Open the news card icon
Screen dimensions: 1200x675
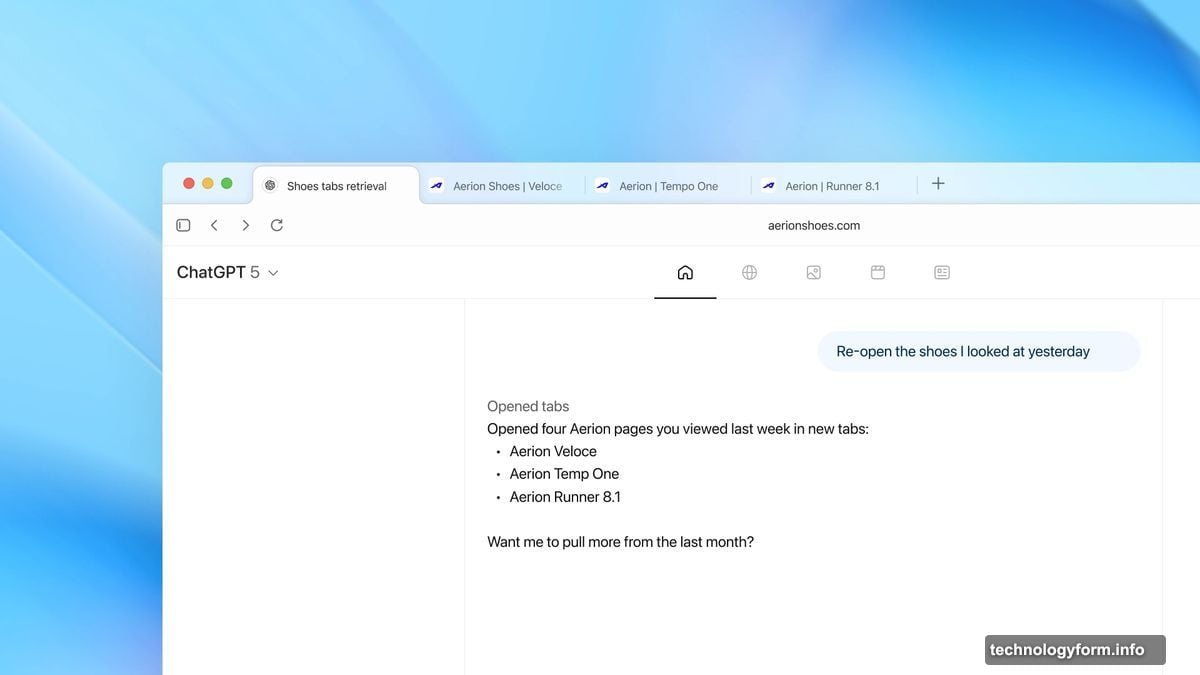942,272
